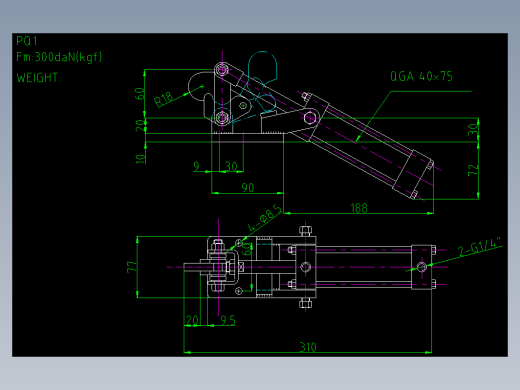Click the "2-G1/4"" port callout

click(480, 247)
